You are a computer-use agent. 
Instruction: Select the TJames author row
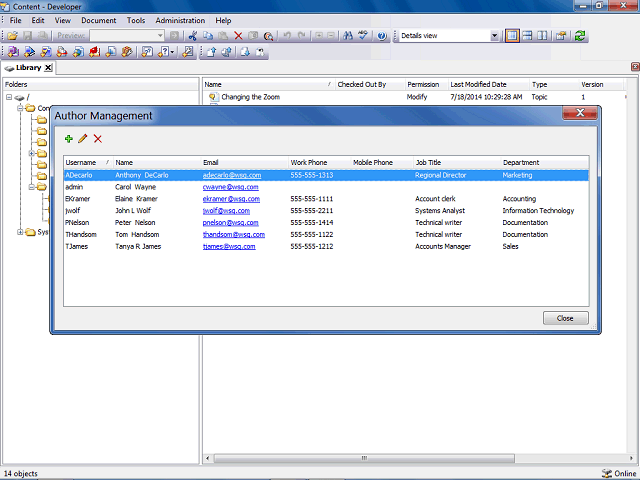pyautogui.click(x=326, y=247)
